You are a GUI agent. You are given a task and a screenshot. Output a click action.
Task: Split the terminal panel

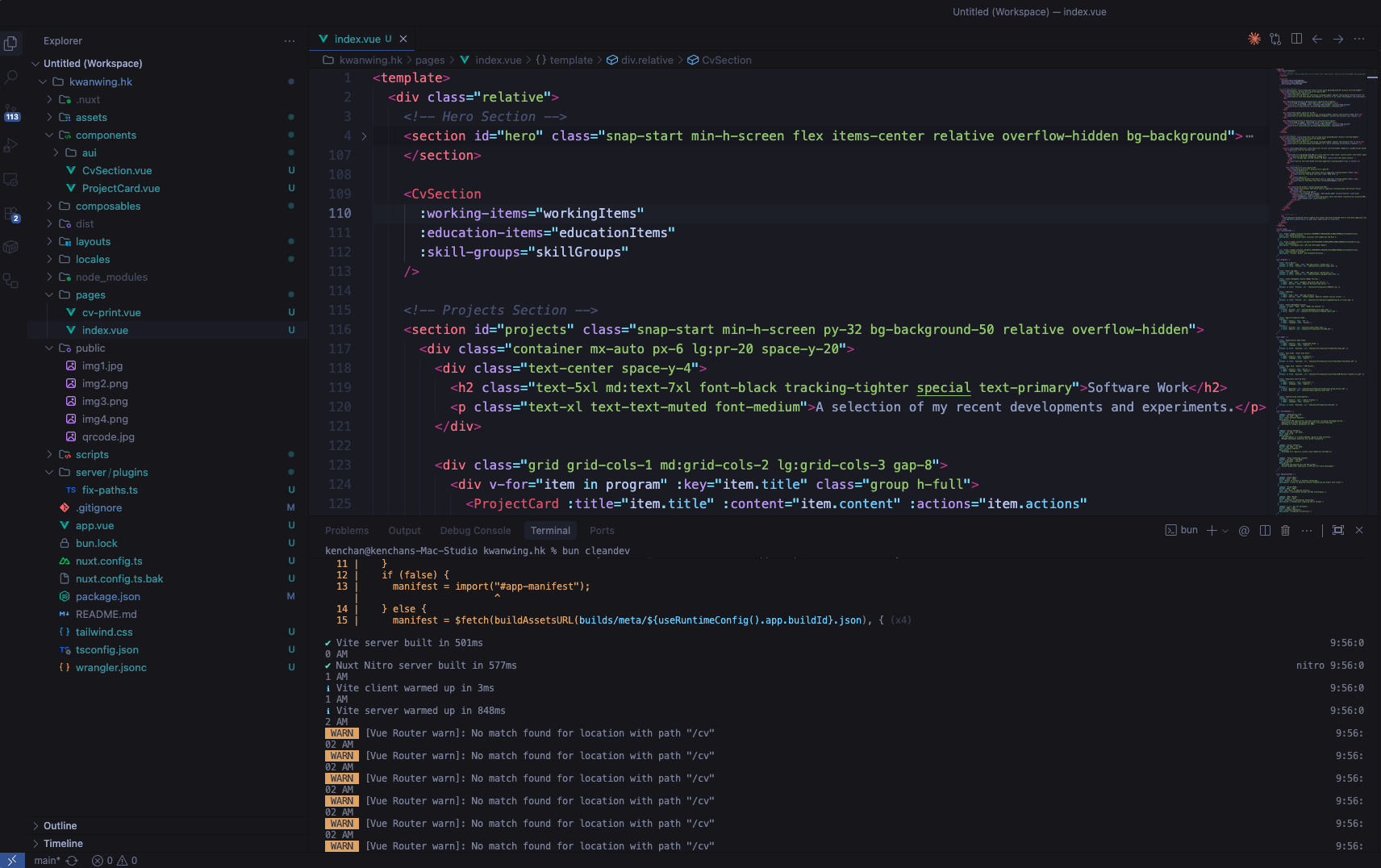click(1265, 531)
